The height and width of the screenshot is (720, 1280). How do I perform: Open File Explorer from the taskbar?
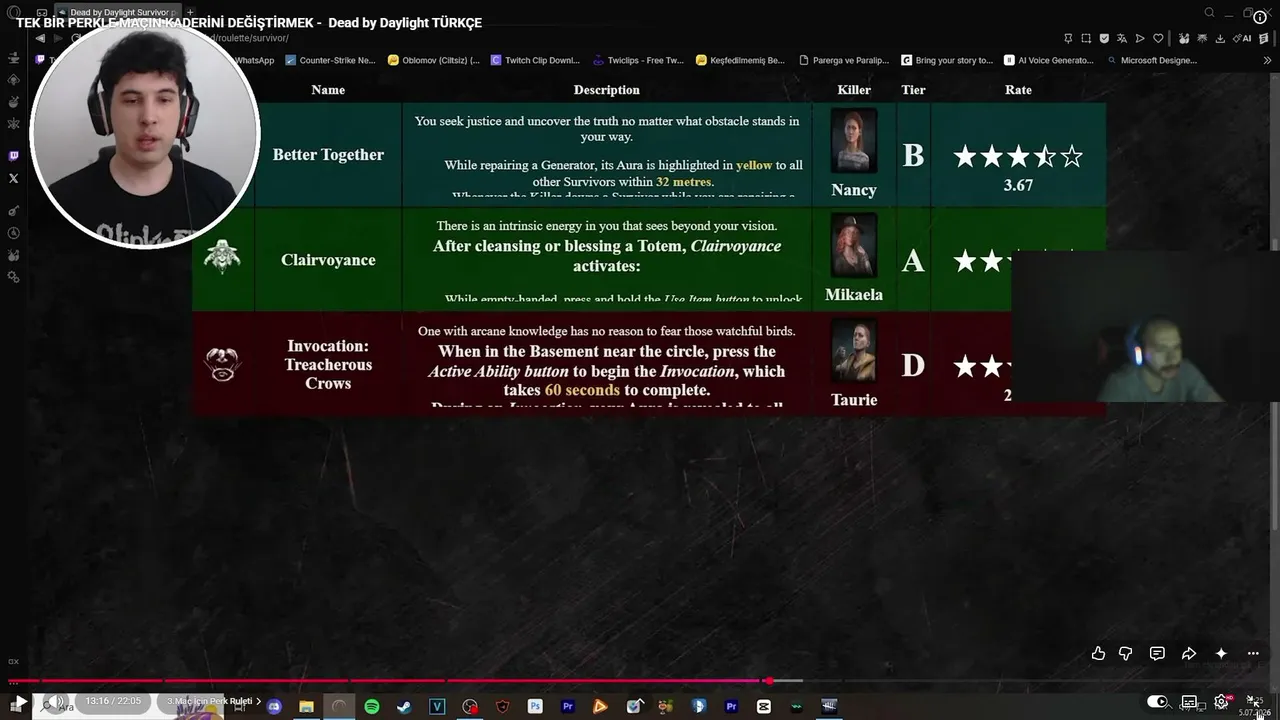click(307, 706)
